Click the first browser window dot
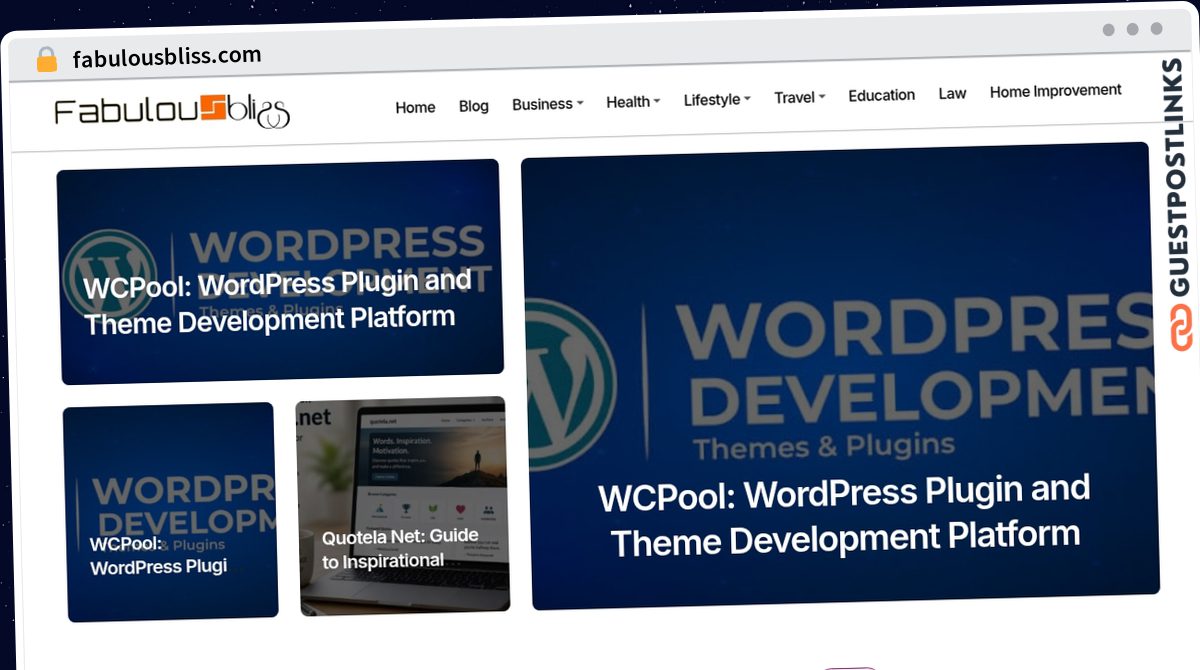Viewport: 1200px width, 670px height. [x=1109, y=30]
